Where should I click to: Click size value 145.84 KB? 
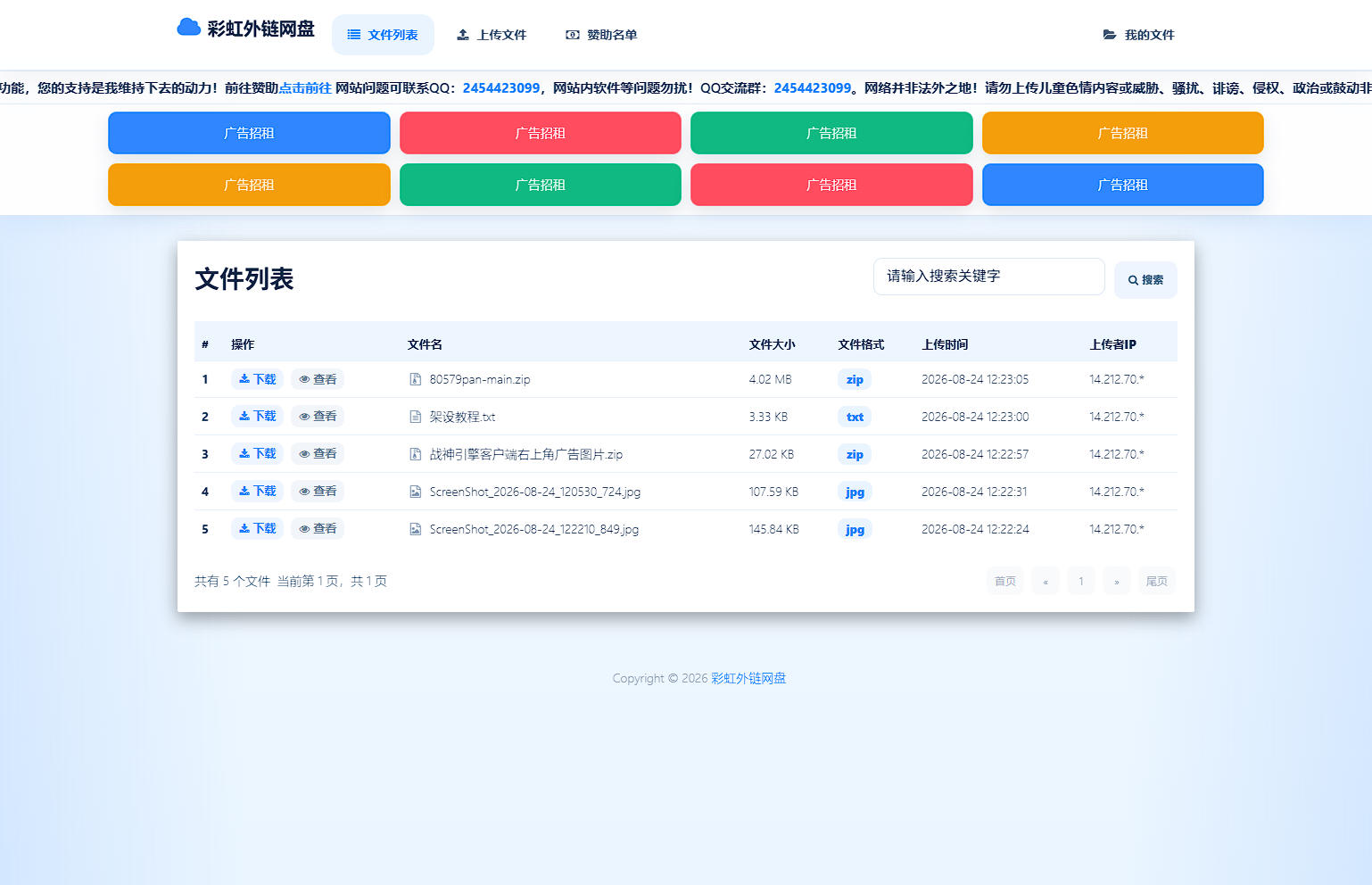pos(774,529)
